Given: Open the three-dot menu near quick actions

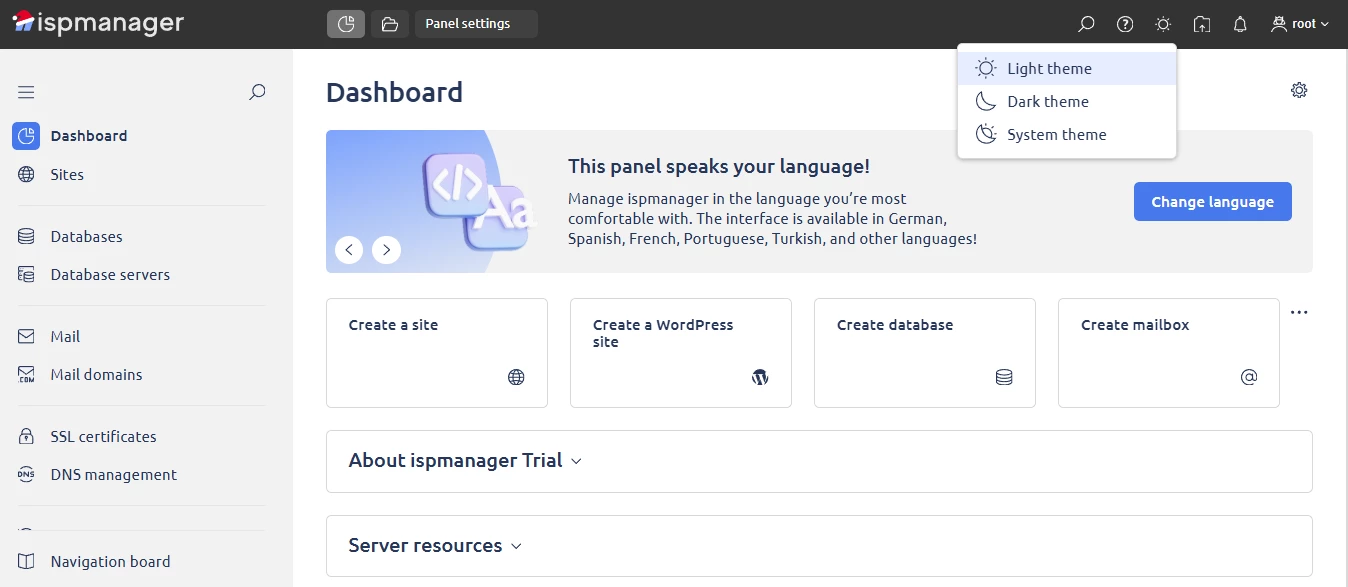Looking at the screenshot, I should pos(1299,311).
